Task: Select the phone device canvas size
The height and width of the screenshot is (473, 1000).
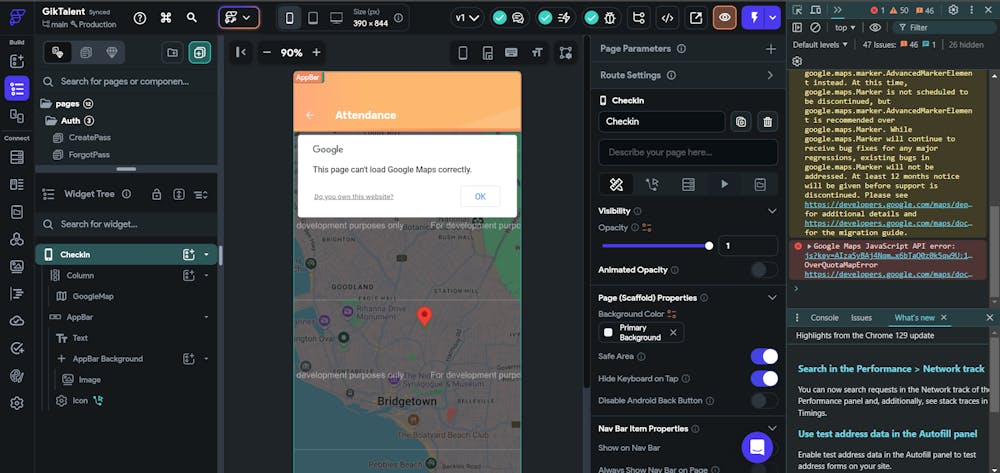Action: click(x=289, y=18)
